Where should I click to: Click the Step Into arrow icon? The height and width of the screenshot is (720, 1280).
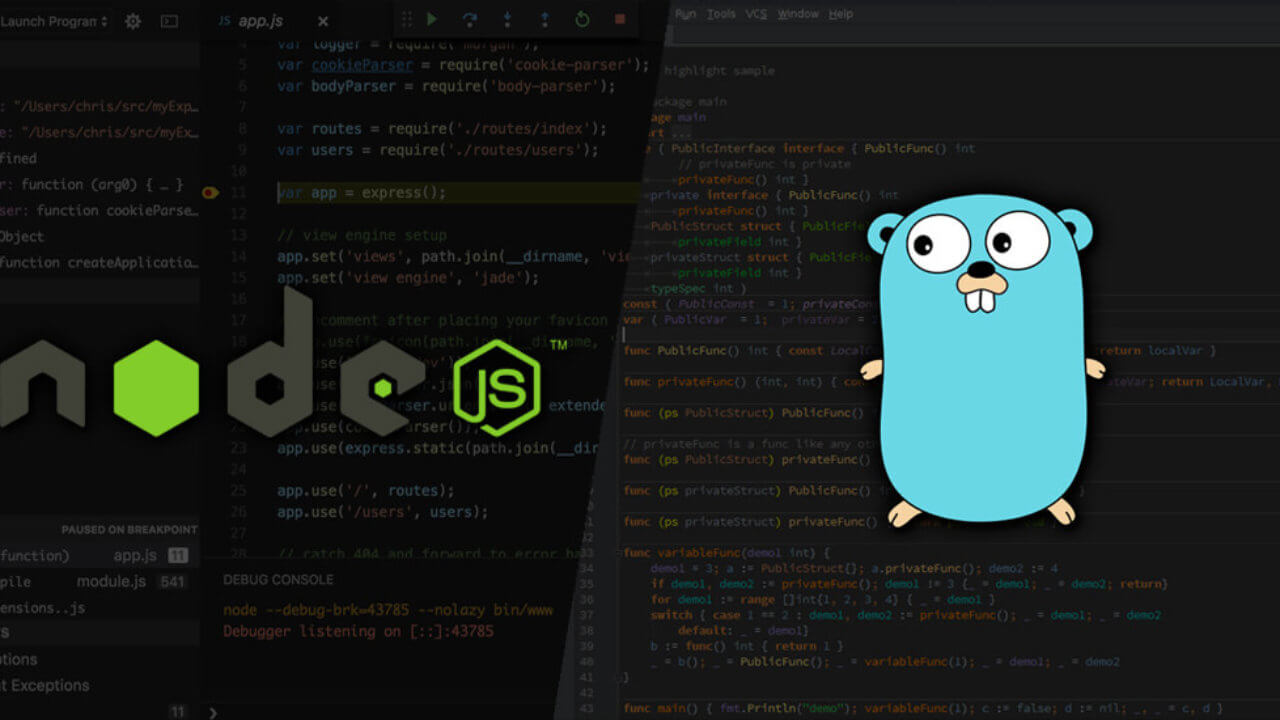[507, 19]
